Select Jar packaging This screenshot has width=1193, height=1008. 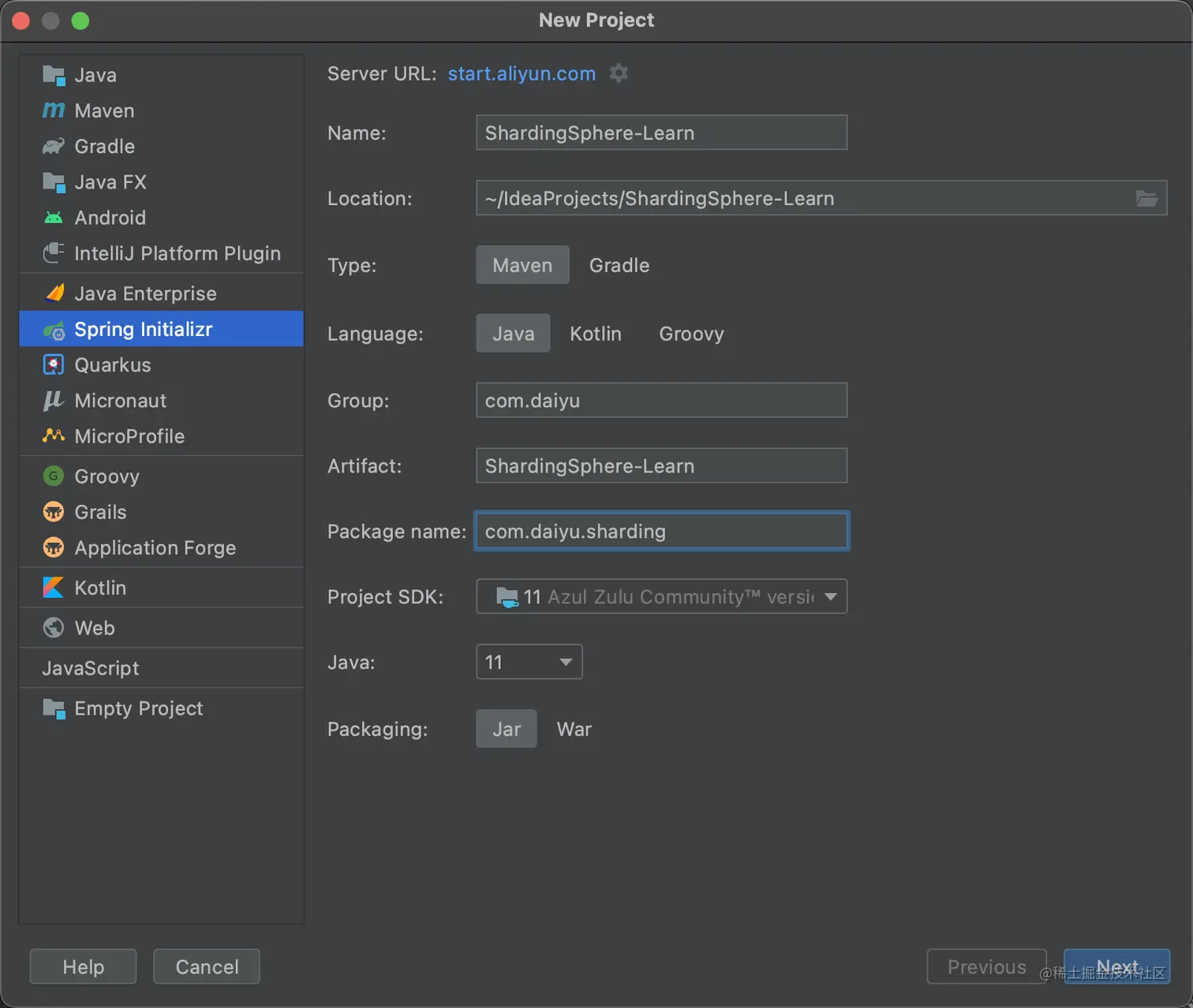click(x=507, y=729)
